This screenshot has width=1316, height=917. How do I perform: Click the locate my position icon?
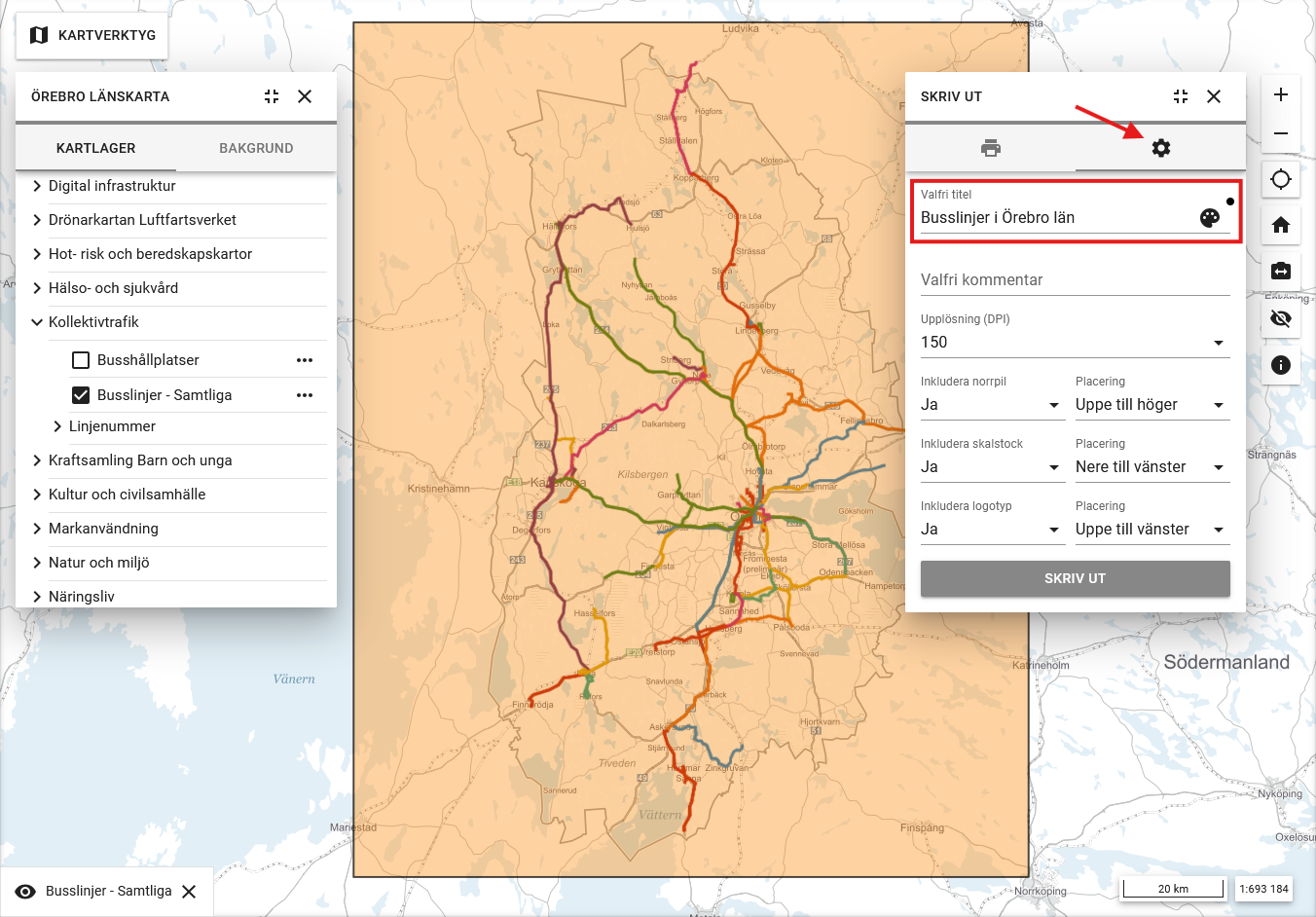[1281, 179]
